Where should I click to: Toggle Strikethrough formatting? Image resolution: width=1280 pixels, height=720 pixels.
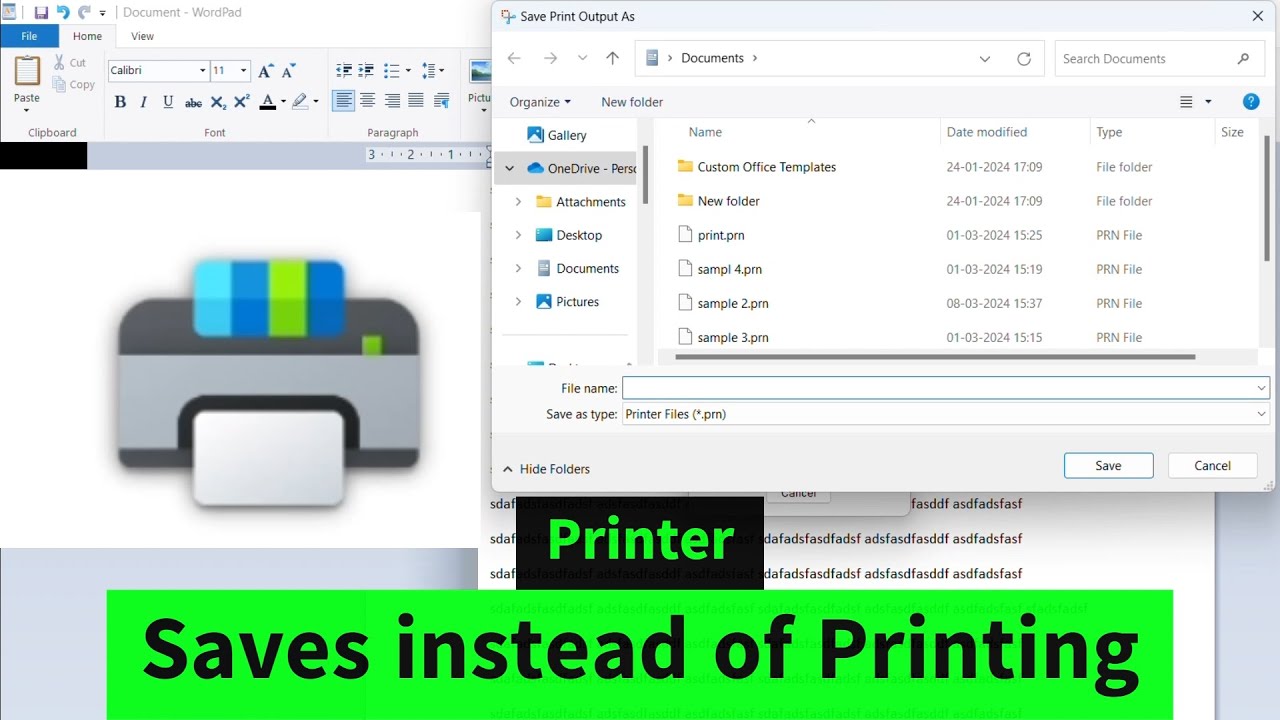(193, 102)
